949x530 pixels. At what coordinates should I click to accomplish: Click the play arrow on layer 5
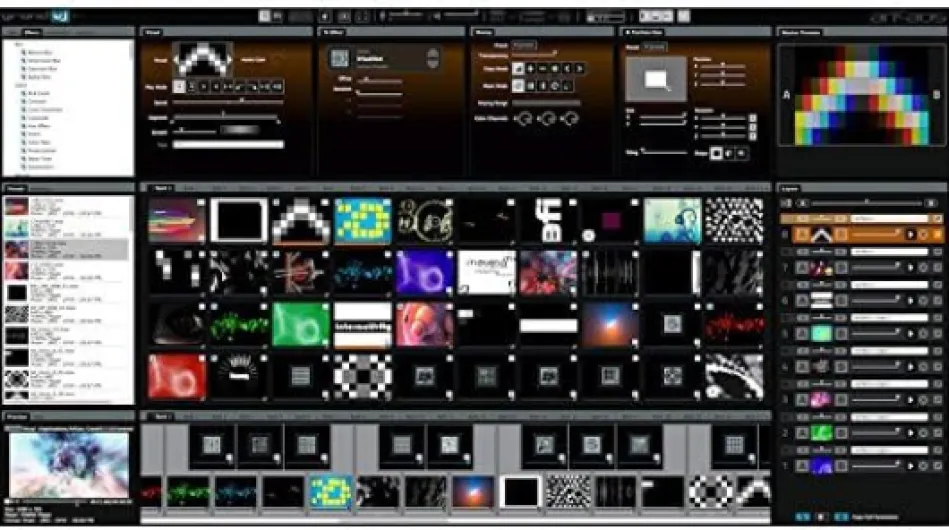910,333
